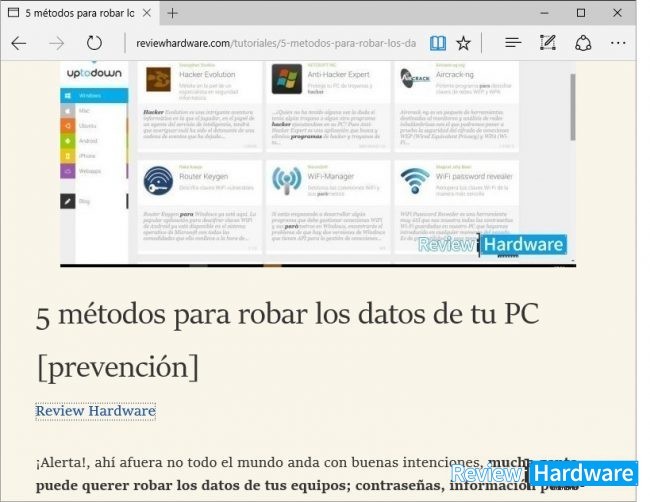Open the More actions ellipsis menu

(618, 43)
